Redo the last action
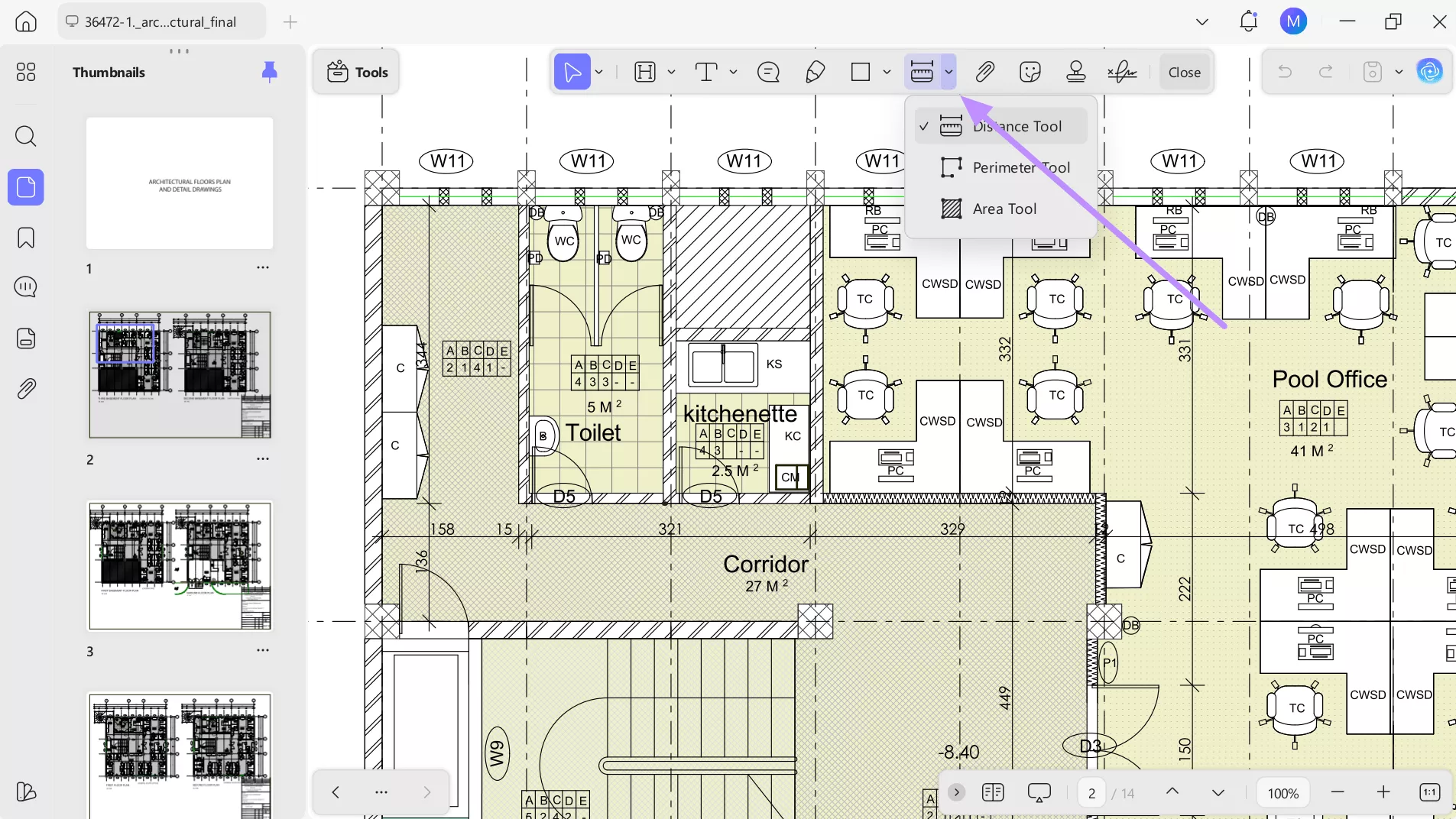 1326,72
